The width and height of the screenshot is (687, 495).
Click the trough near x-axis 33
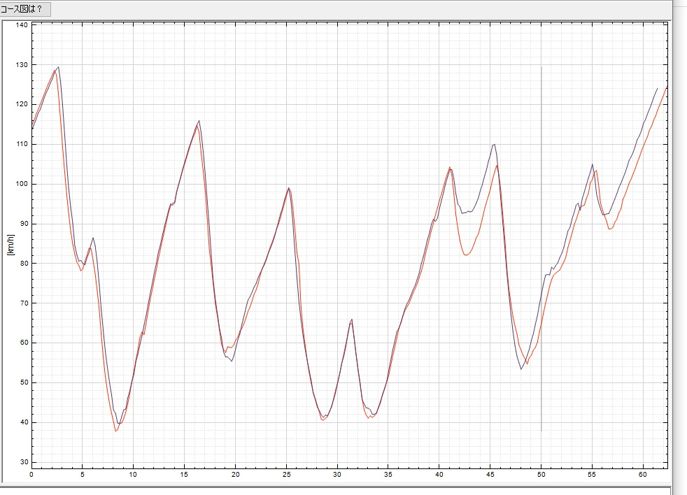371,416
